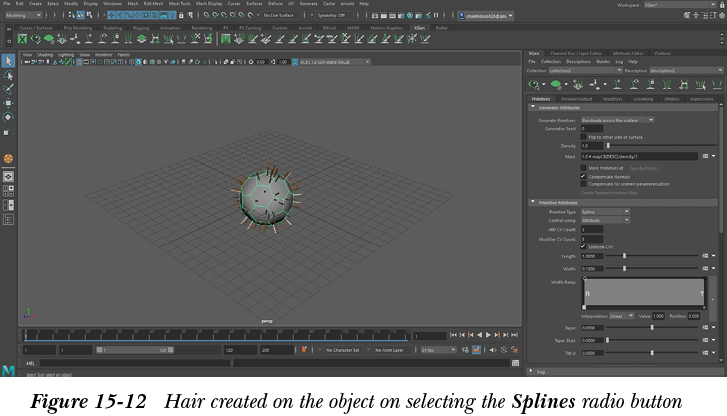
Task: Click the Specify Points button
Action: pos(643,167)
